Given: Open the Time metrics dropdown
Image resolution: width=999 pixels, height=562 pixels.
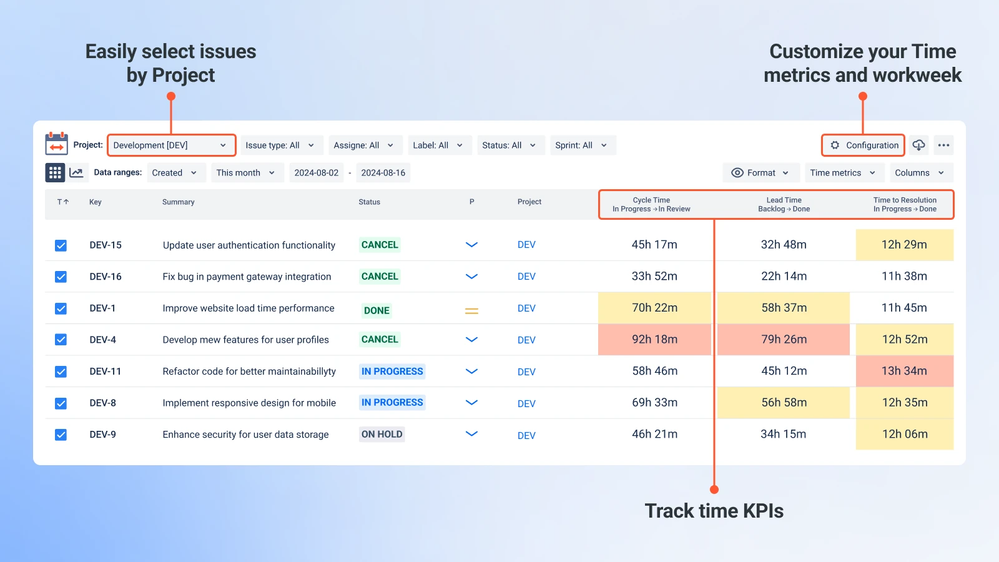Looking at the screenshot, I should coord(843,173).
